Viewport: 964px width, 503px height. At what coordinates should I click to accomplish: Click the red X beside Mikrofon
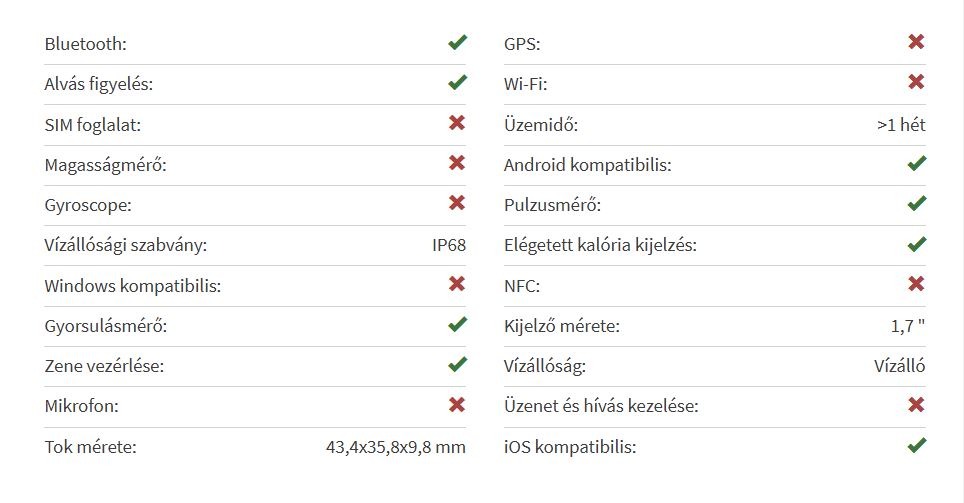pos(457,405)
